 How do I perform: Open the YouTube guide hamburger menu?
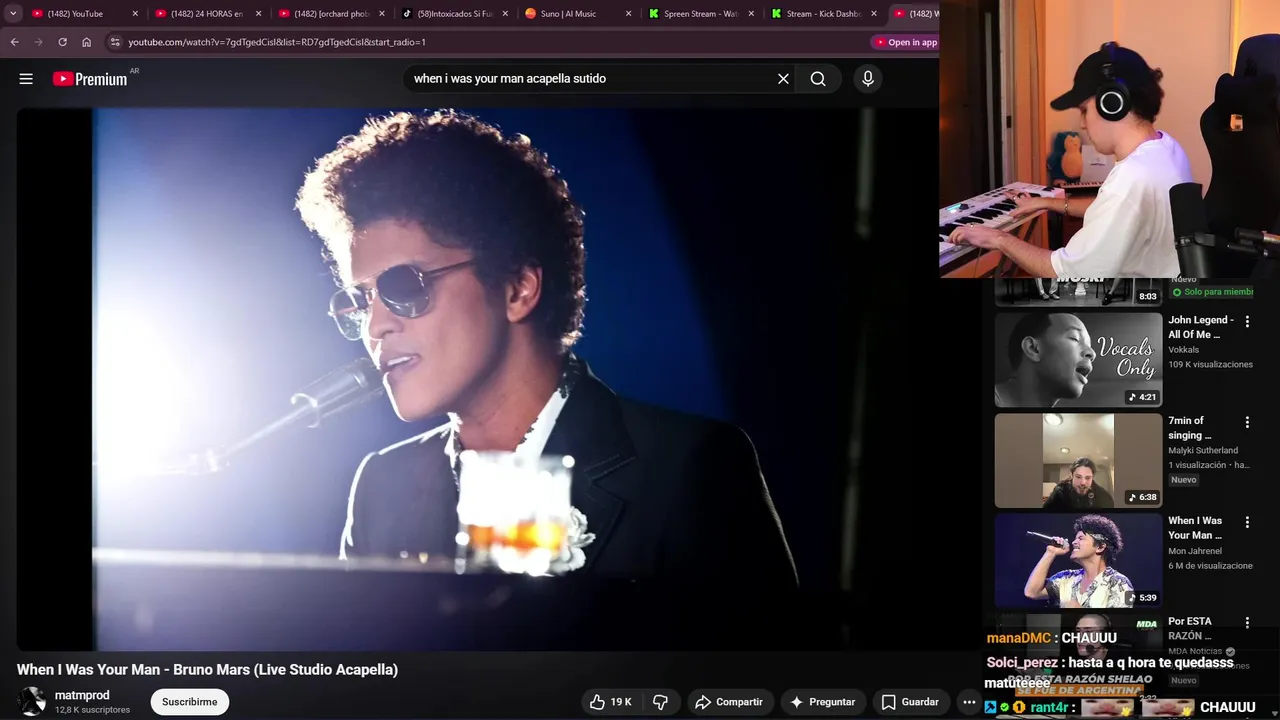26,79
